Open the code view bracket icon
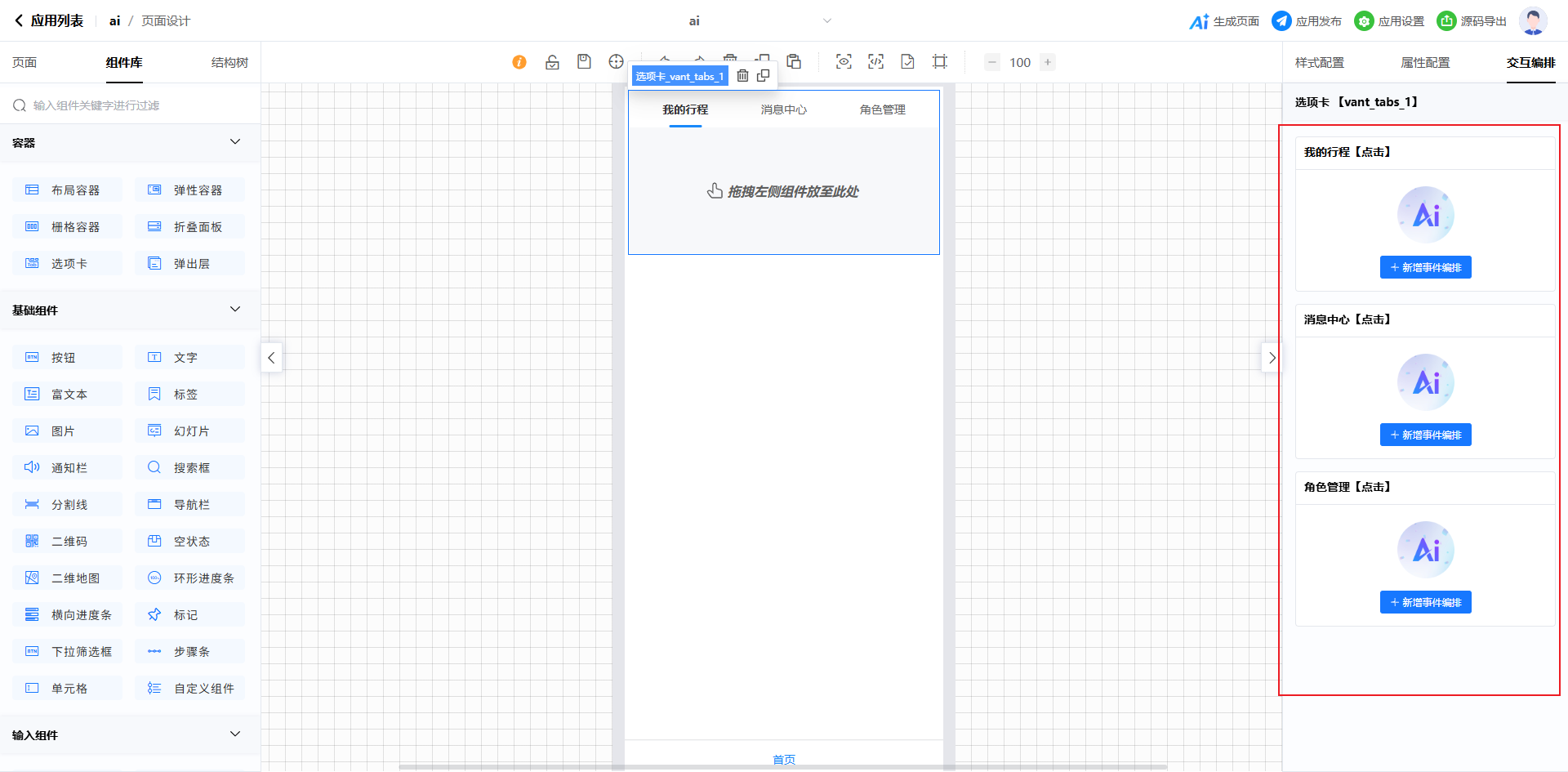This screenshot has width=1568, height=772. pos(875,62)
